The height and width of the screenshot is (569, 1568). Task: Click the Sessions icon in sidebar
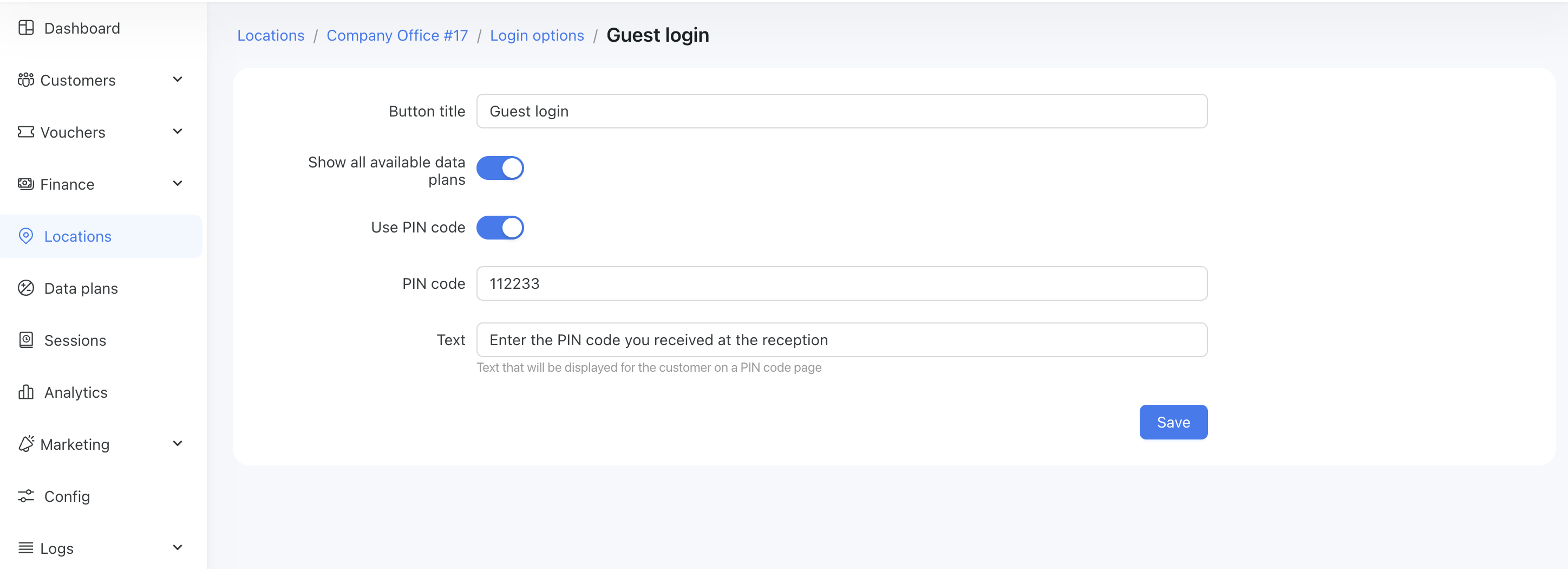coord(25,340)
